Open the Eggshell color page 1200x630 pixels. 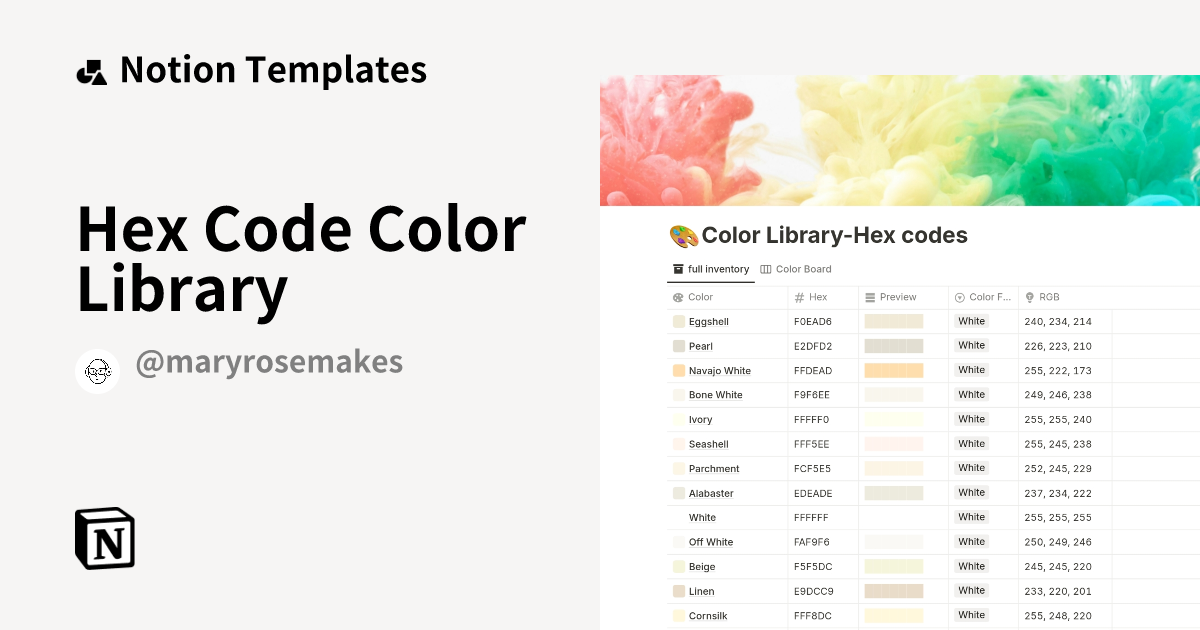click(709, 321)
